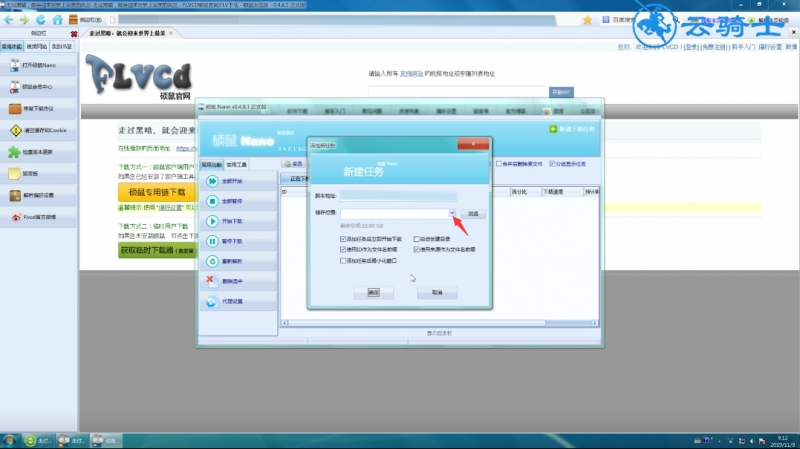
Task: Click the 开始GO button on the FLVCD page
Action: [x=561, y=92]
